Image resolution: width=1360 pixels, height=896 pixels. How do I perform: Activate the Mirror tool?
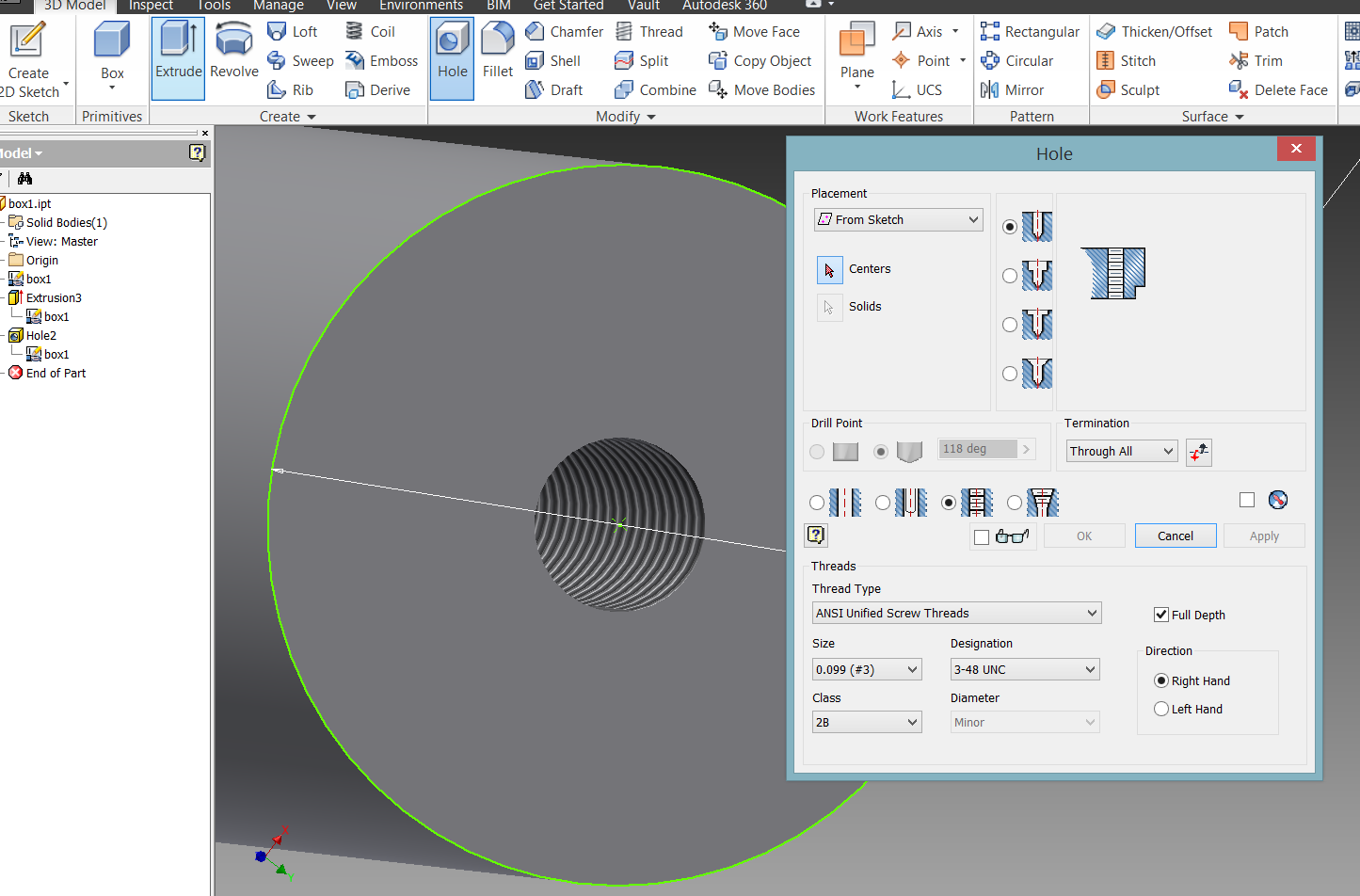click(1012, 89)
